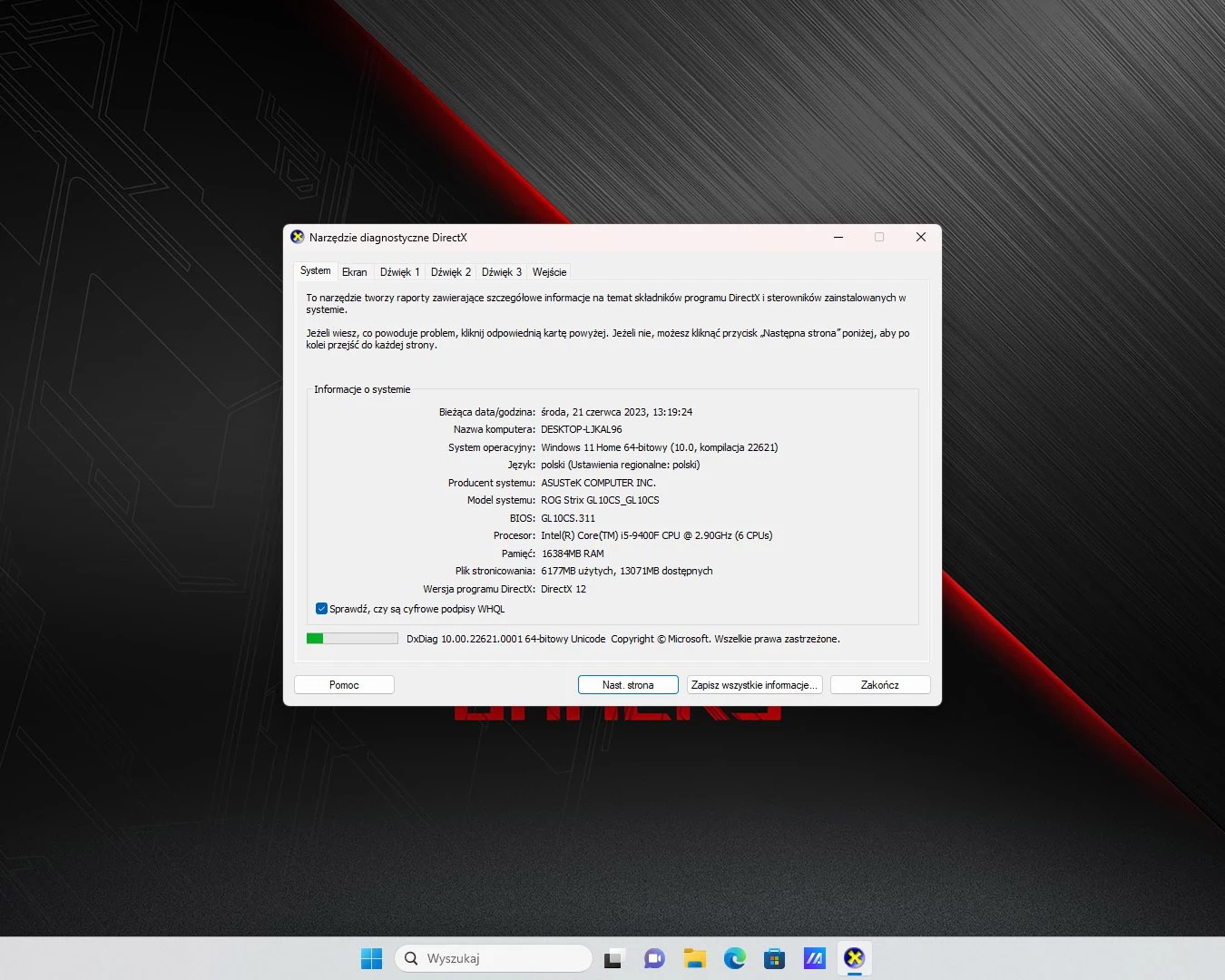Click the Zakończ button

(880, 685)
